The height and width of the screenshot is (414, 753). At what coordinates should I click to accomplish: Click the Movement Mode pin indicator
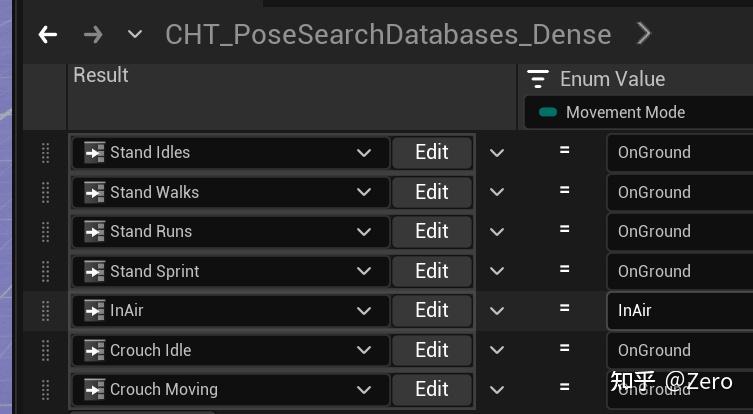(x=547, y=112)
